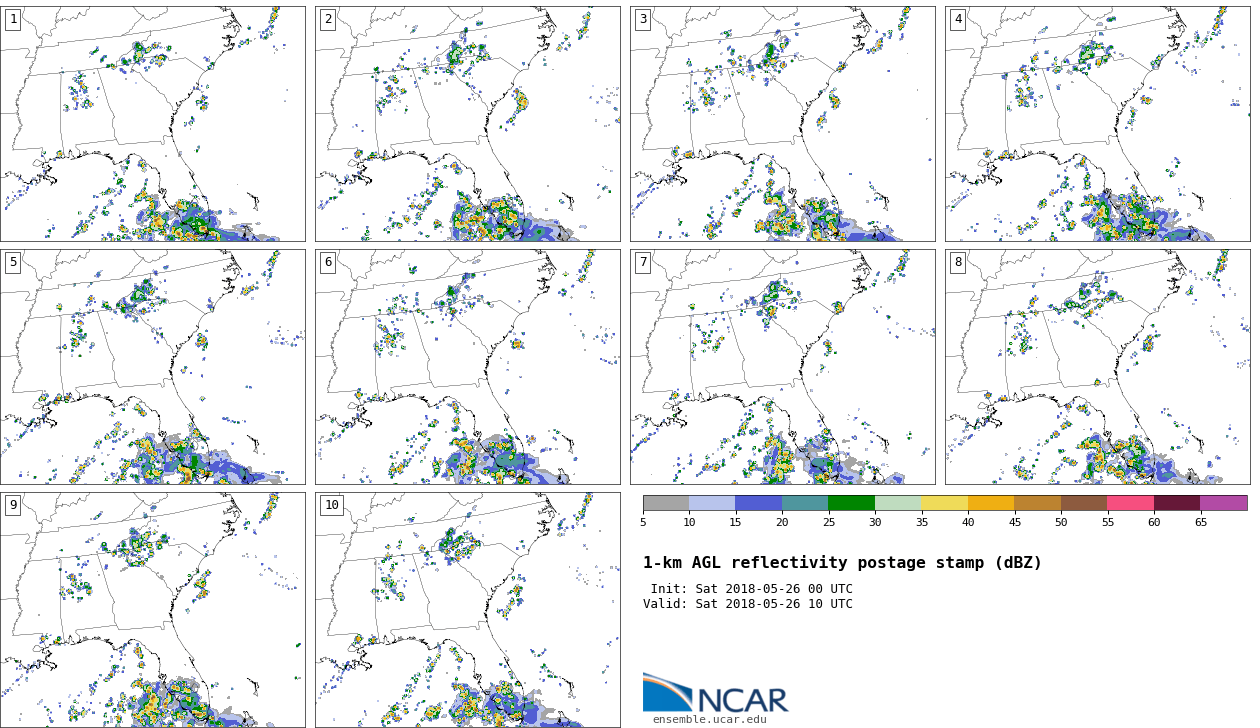
Task: Choose the member 3 postage stamp
Action: point(782,124)
